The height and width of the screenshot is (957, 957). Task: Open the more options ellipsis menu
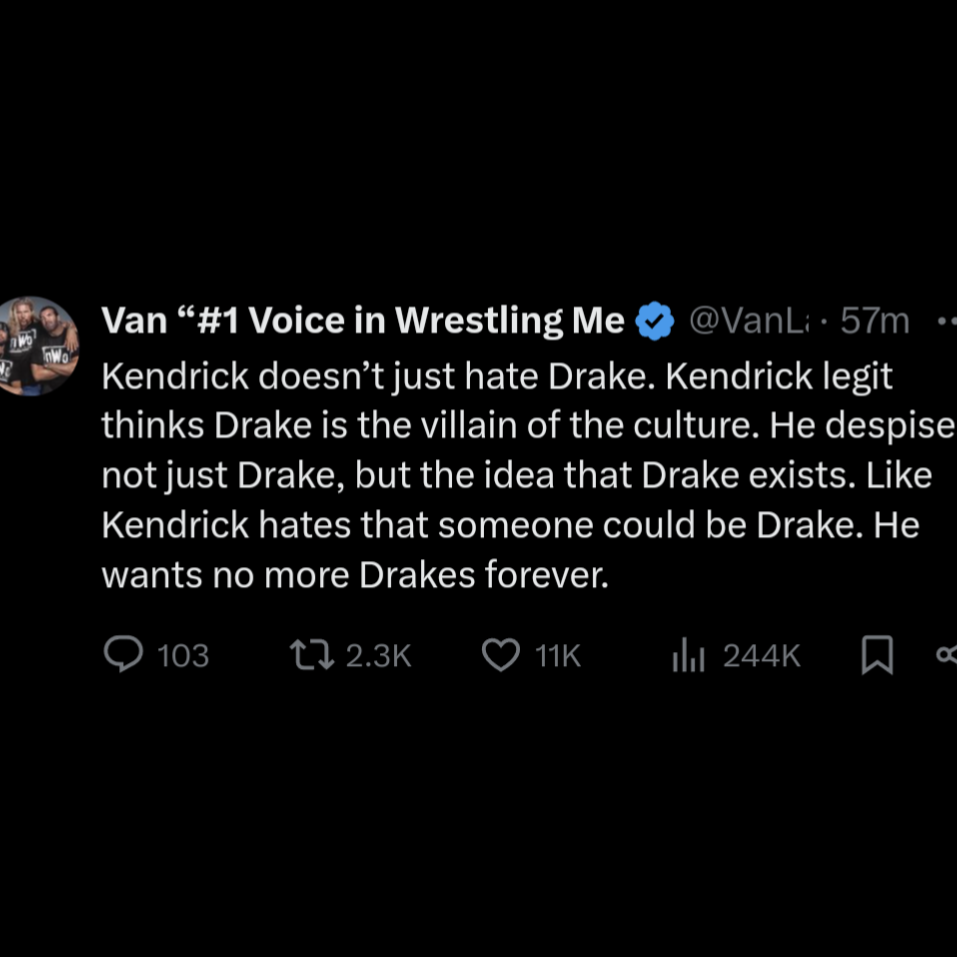[x=945, y=322]
